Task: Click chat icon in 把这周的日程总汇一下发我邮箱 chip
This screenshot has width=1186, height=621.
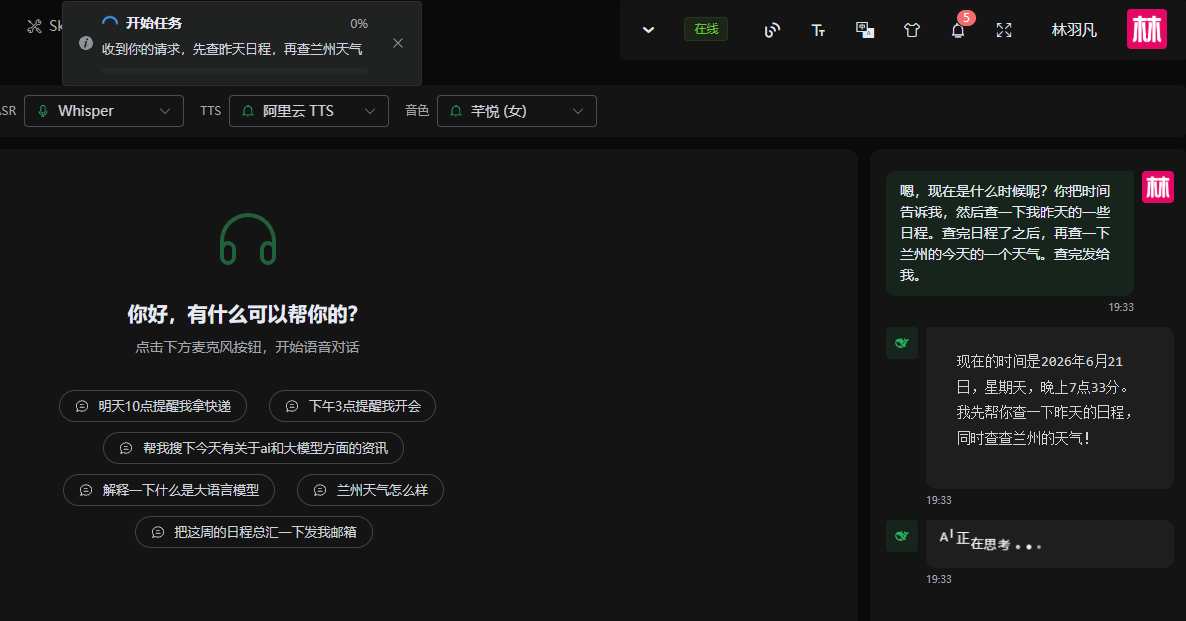Action: (157, 533)
